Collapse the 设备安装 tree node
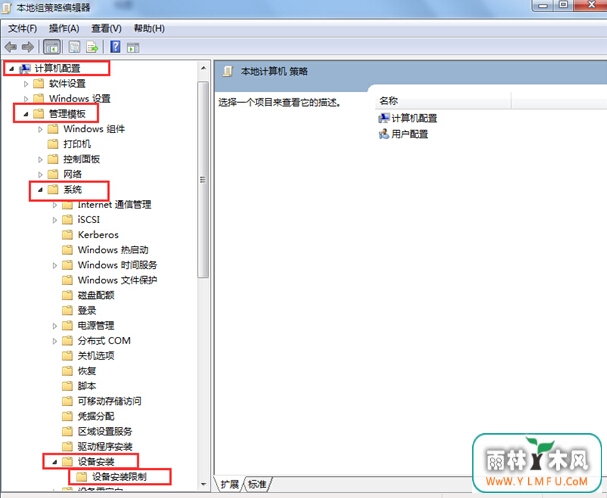Image resolution: width=607 pixels, height=498 pixels. click(55, 462)
